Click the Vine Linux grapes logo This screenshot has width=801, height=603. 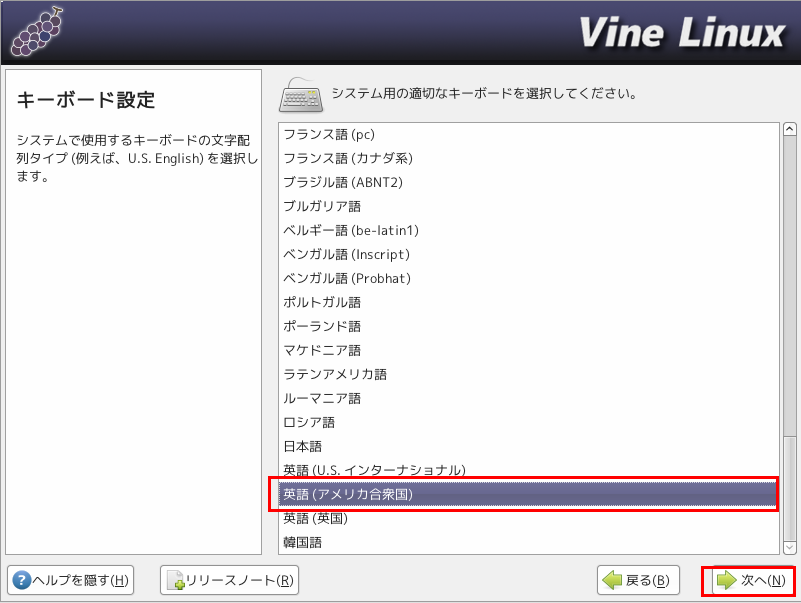37,32
